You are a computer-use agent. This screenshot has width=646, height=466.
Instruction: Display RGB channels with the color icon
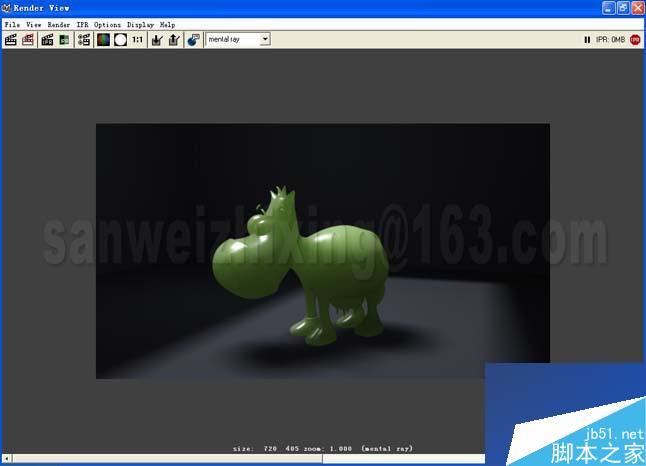point(103,40)
